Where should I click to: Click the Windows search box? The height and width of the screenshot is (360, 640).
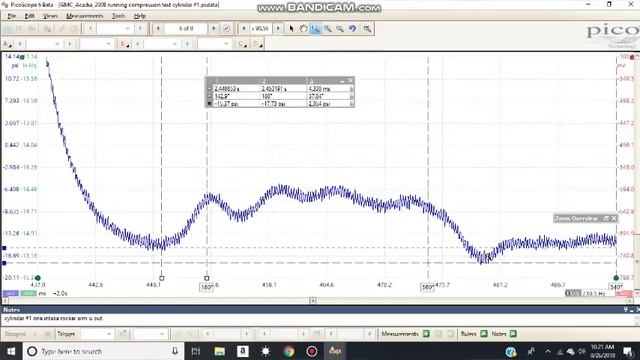(102, 351)
